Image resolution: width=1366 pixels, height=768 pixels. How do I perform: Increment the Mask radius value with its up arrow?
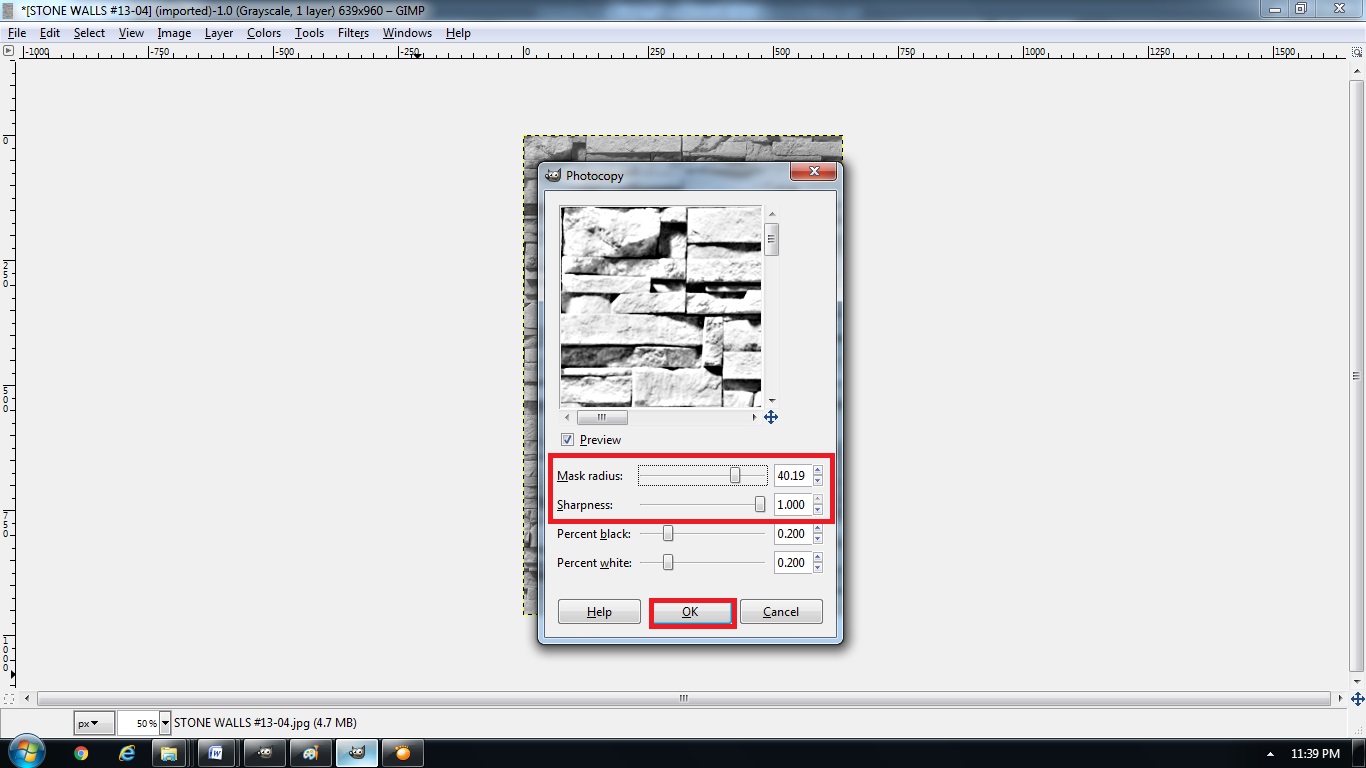click(x=817, y=470)
